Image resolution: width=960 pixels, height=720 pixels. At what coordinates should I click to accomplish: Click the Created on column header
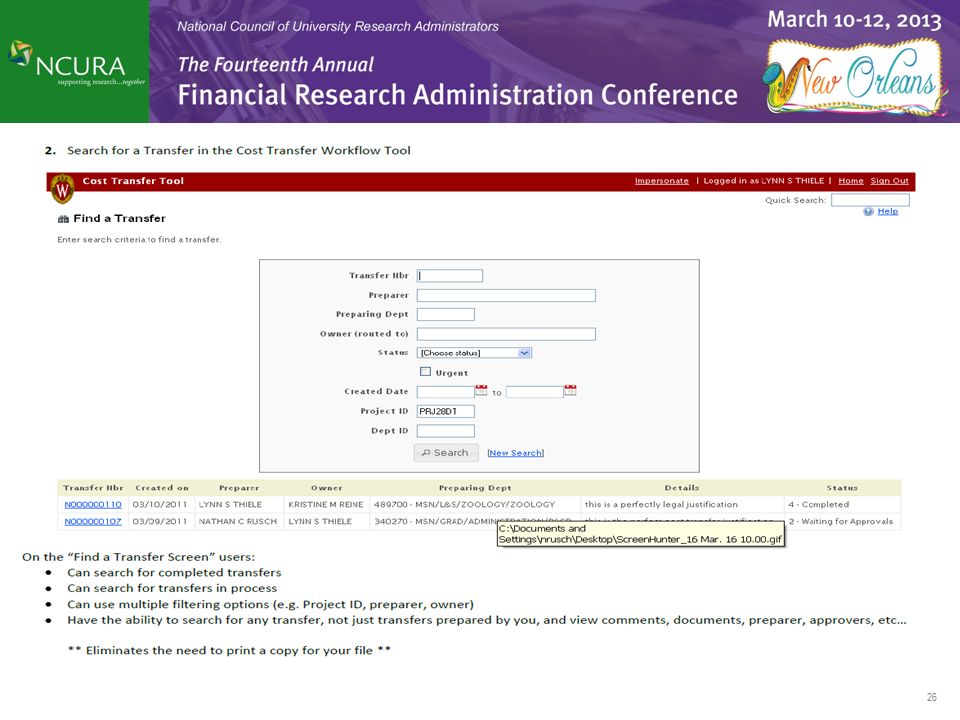click(162, 488)
